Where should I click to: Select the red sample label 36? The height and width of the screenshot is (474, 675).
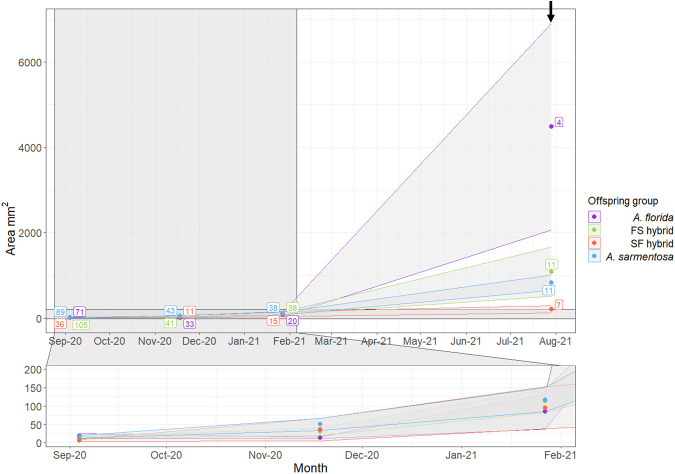click(x=60, y=325)
